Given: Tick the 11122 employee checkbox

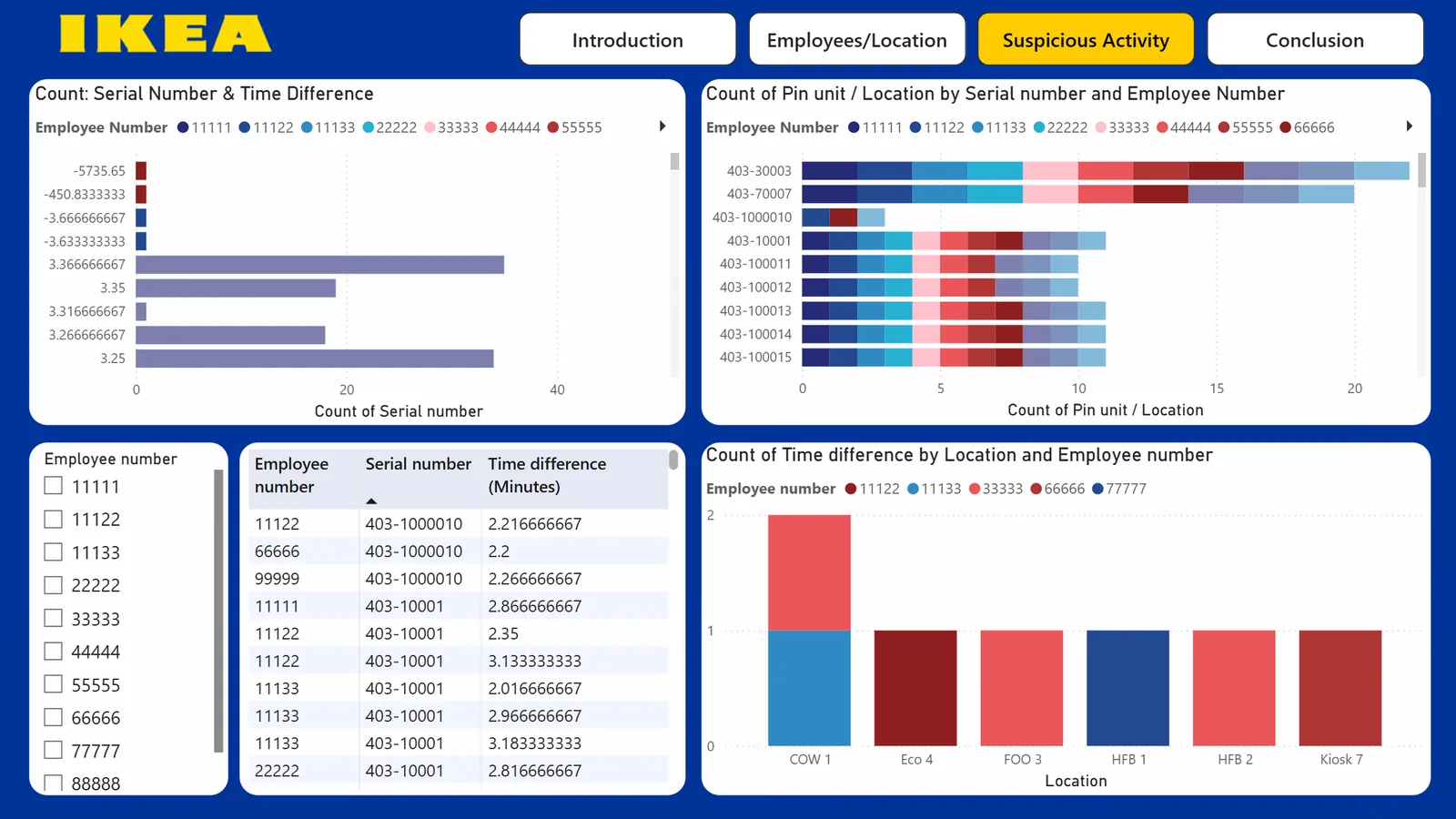Looking at the screenshot, I should pos(54,519).
